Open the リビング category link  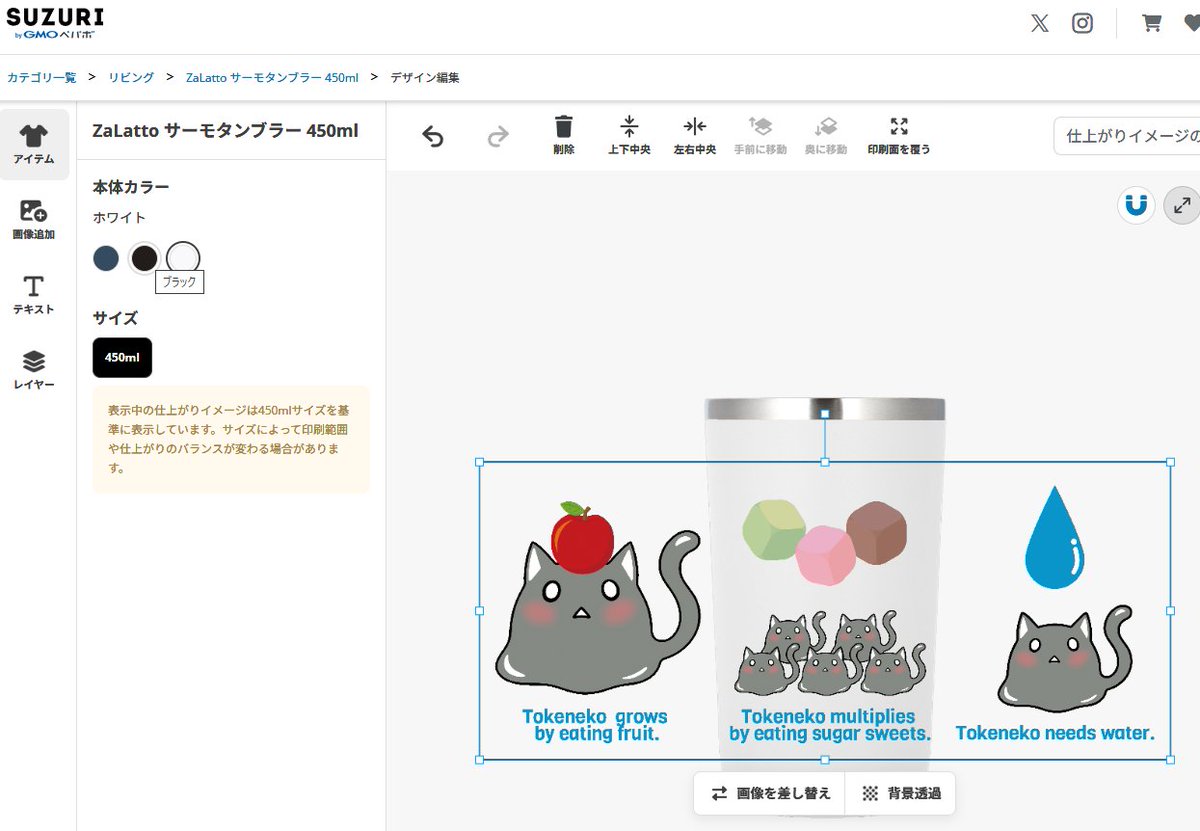pyautogui.click(x=133, y=76)
